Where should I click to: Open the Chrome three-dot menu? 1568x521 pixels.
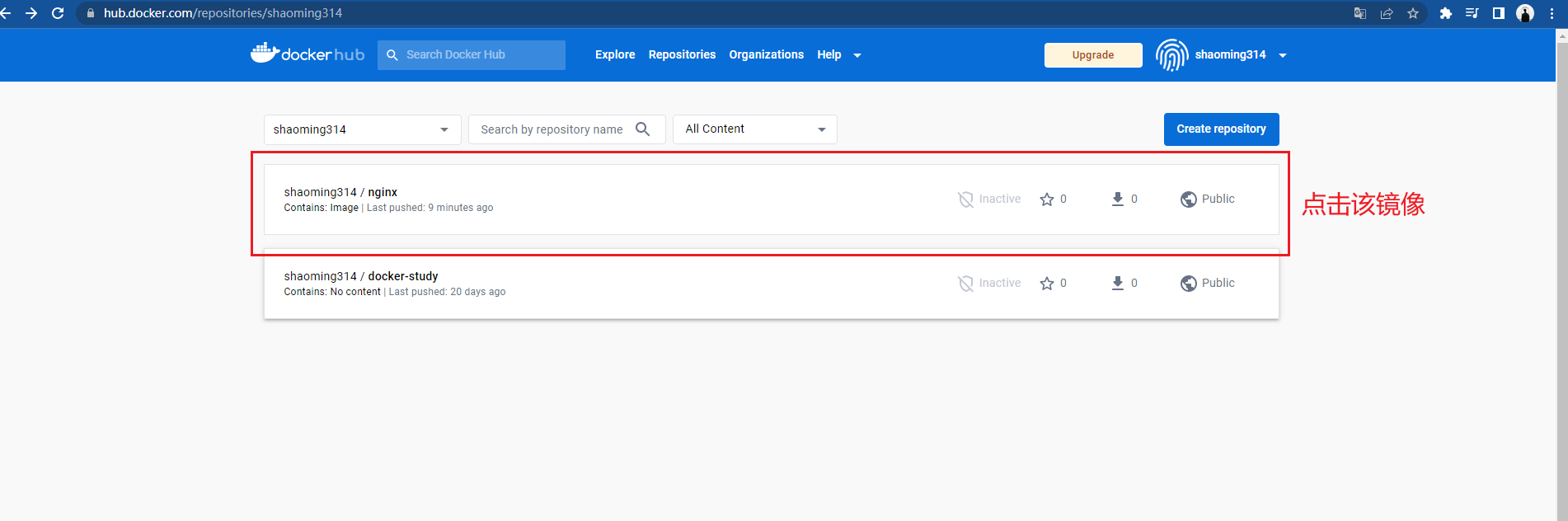coord(1552,13)
